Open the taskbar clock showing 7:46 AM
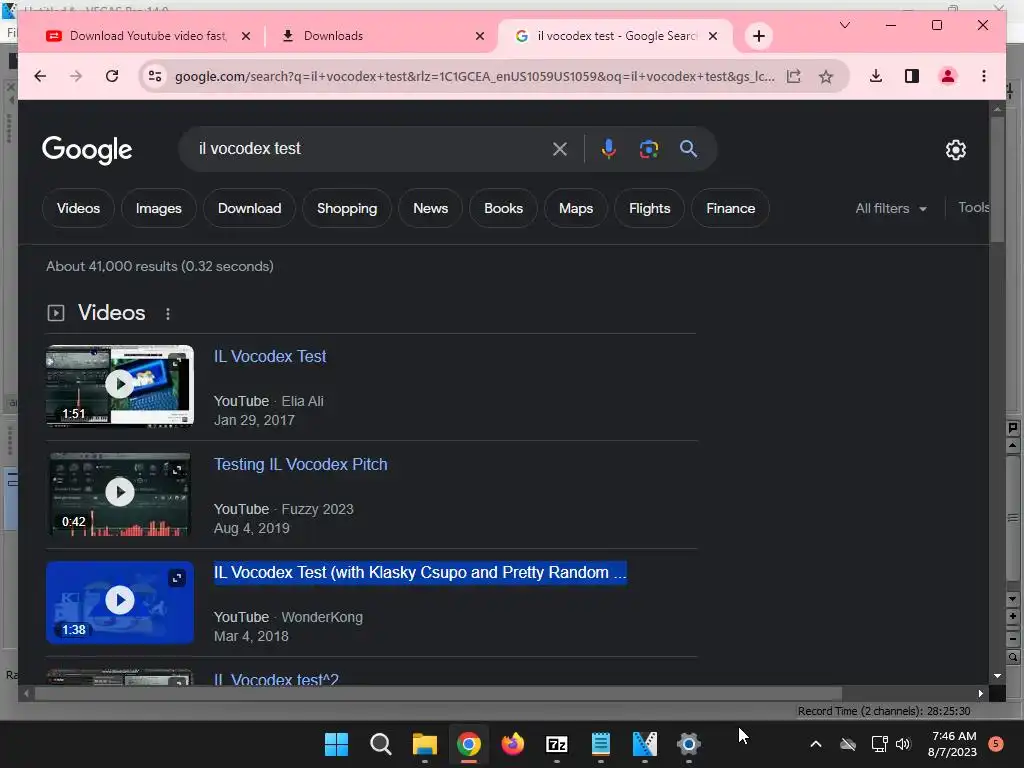The image size is (1024, 768). (953, 744)
